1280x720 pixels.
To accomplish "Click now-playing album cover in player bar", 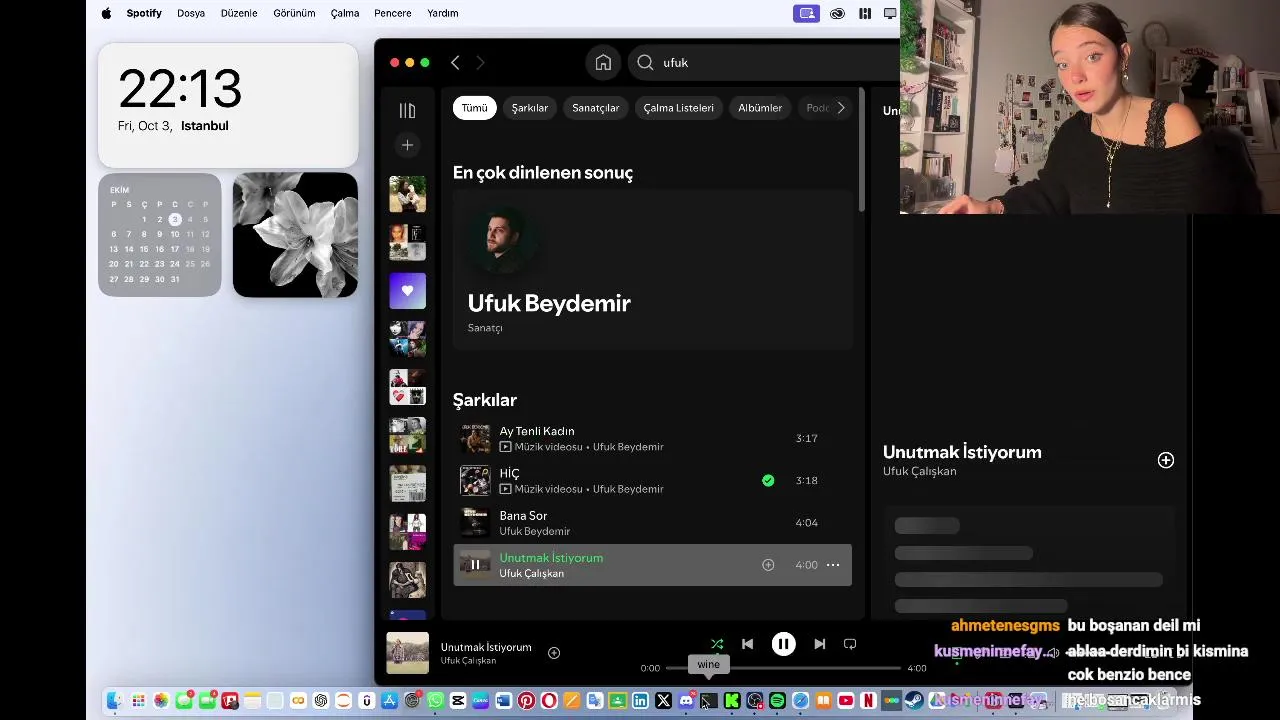I will [x=408, y=653].
